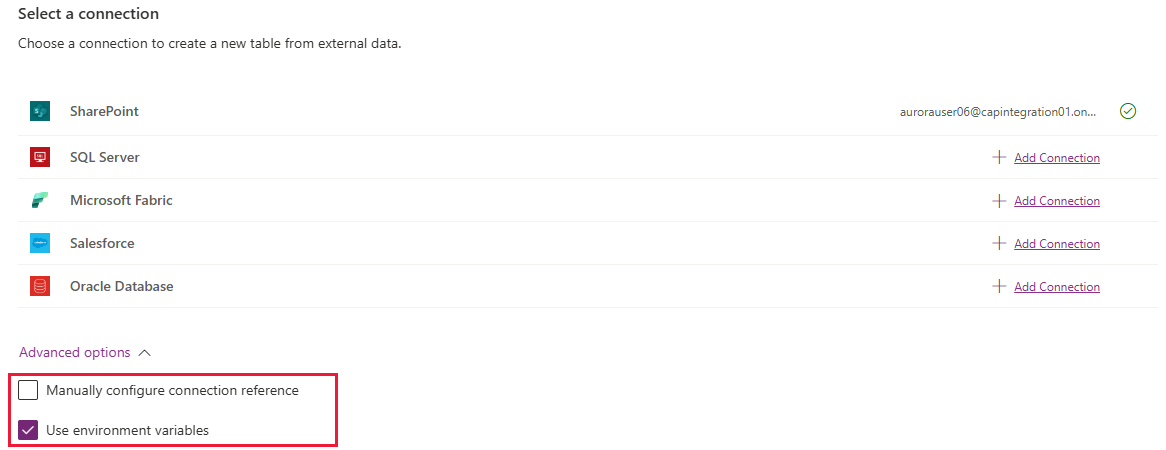Click the SQL Server connector icon
Viewport: 1166px width, 450px height.
40,158
